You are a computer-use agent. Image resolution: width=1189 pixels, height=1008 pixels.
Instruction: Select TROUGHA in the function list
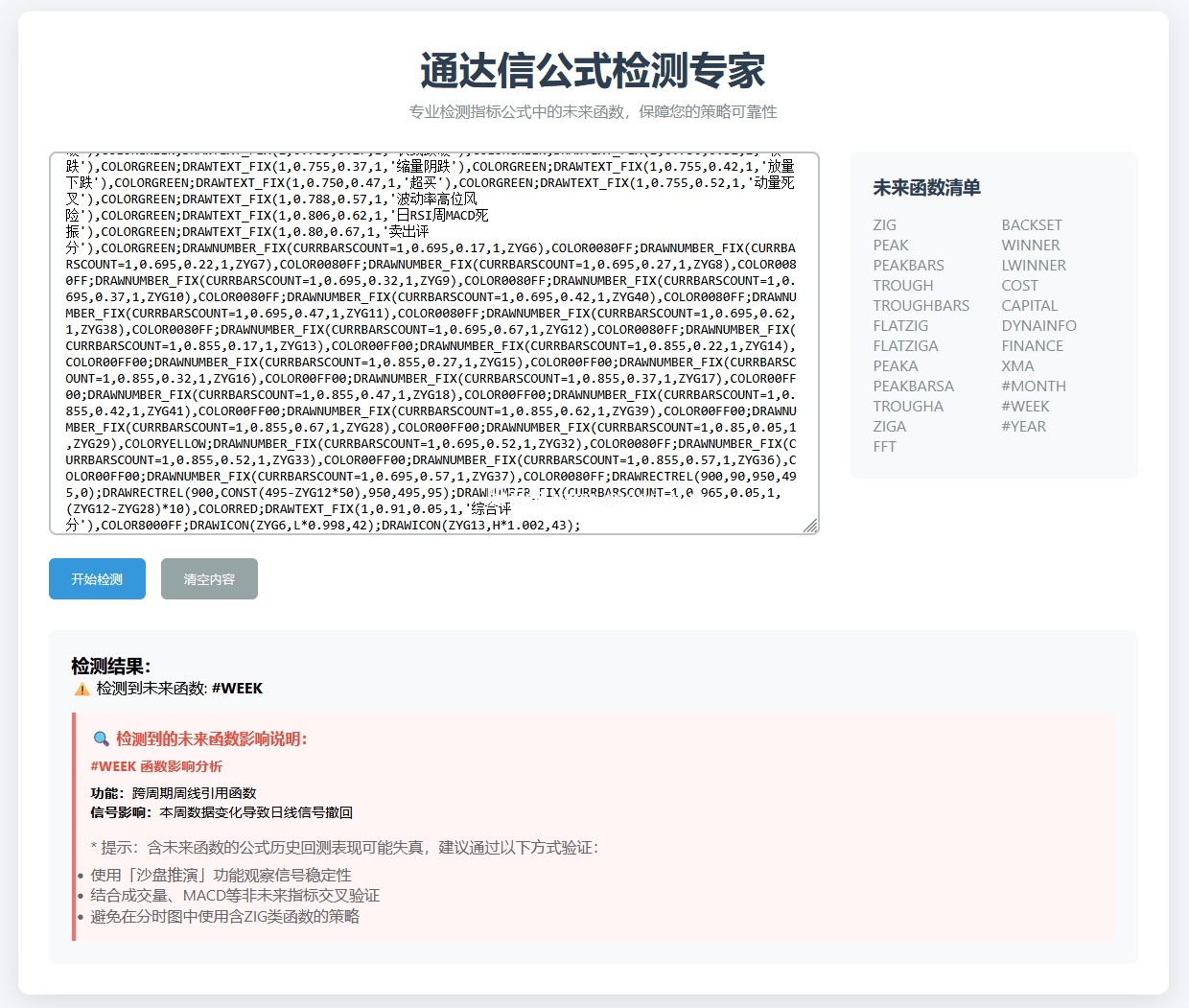[x=908, y=407]
